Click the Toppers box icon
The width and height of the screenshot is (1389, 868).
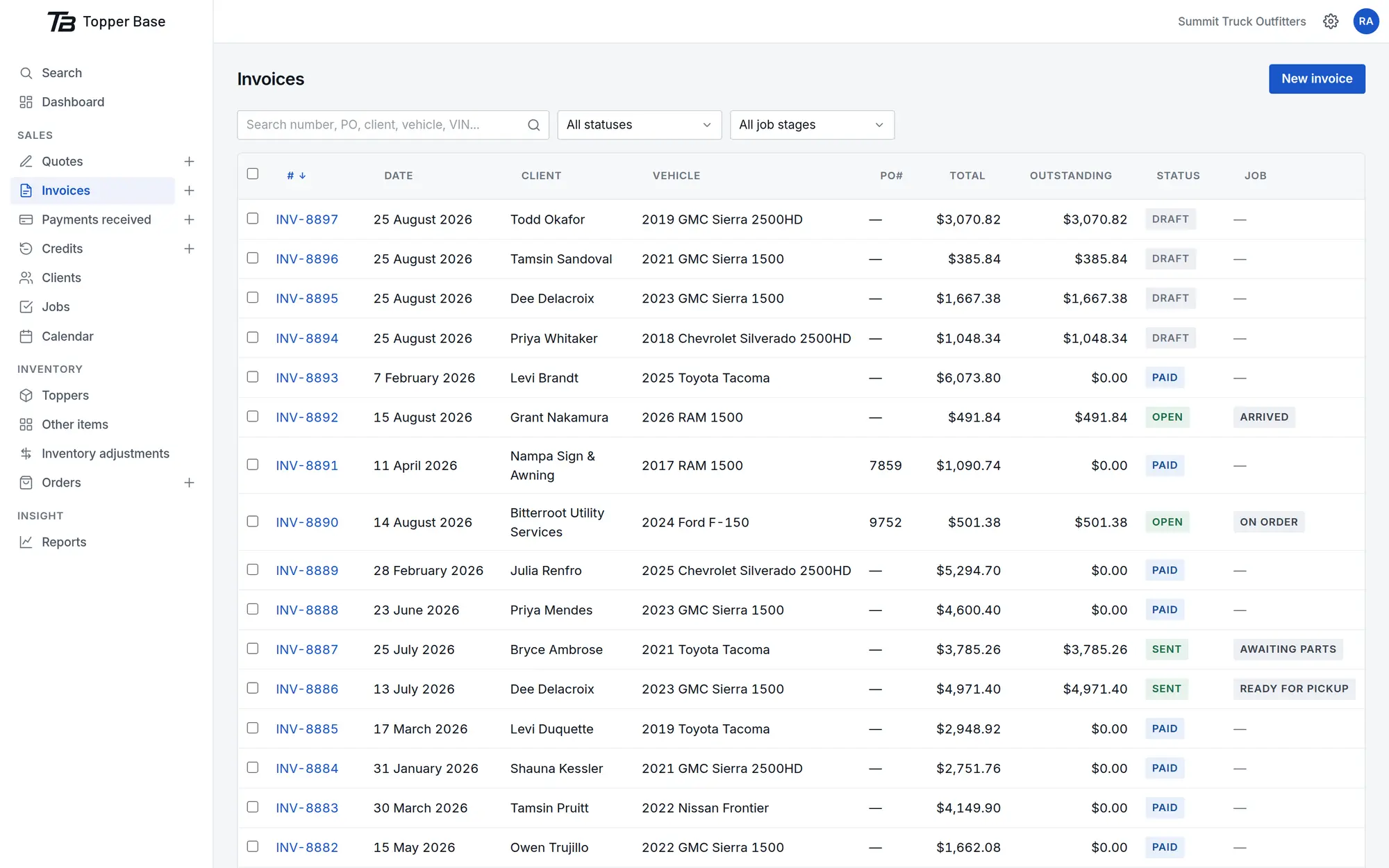click(26, 395)
